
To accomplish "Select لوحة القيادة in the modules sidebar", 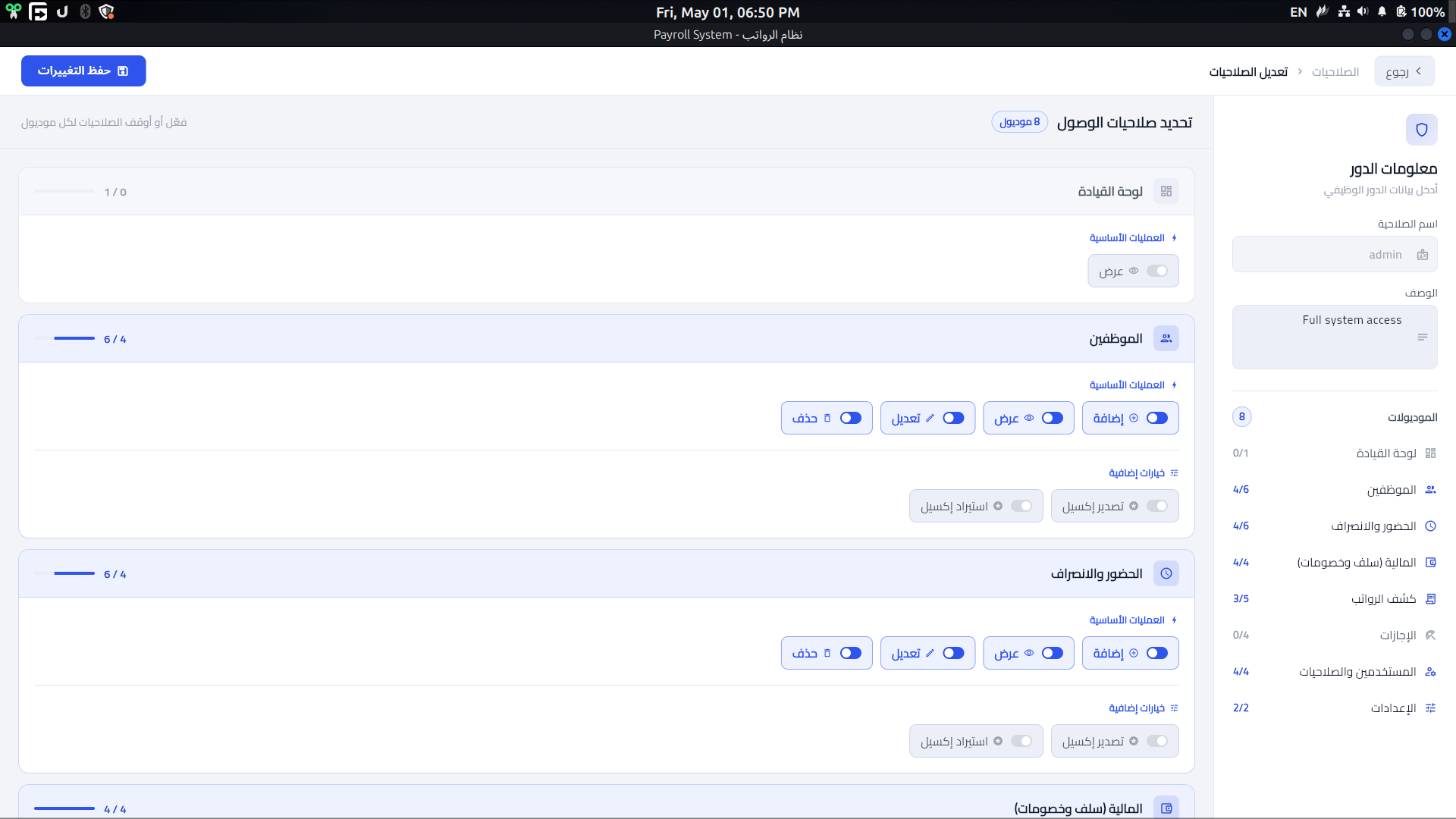I will pos(1335,453).
